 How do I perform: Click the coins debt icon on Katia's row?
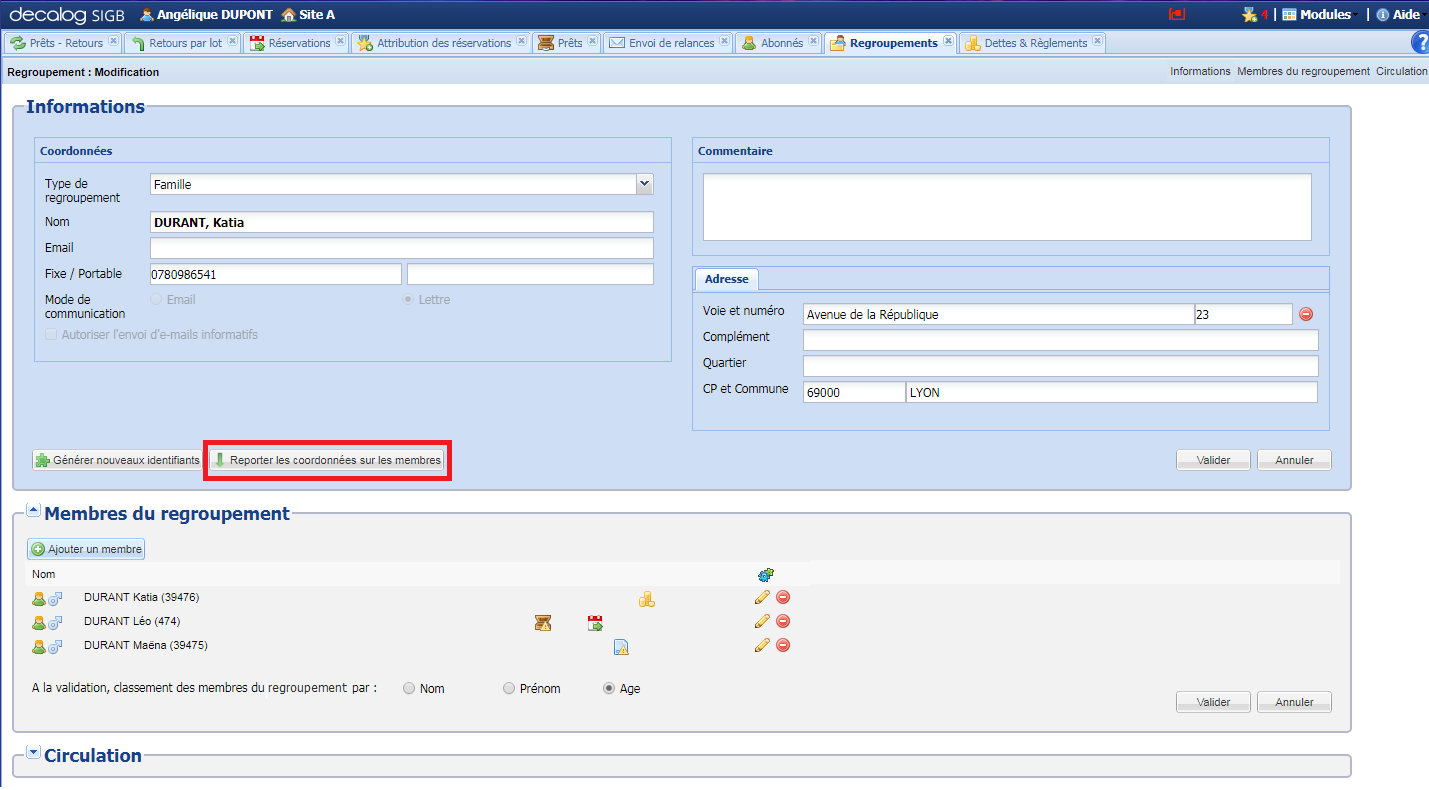click(x=647, y=600)
